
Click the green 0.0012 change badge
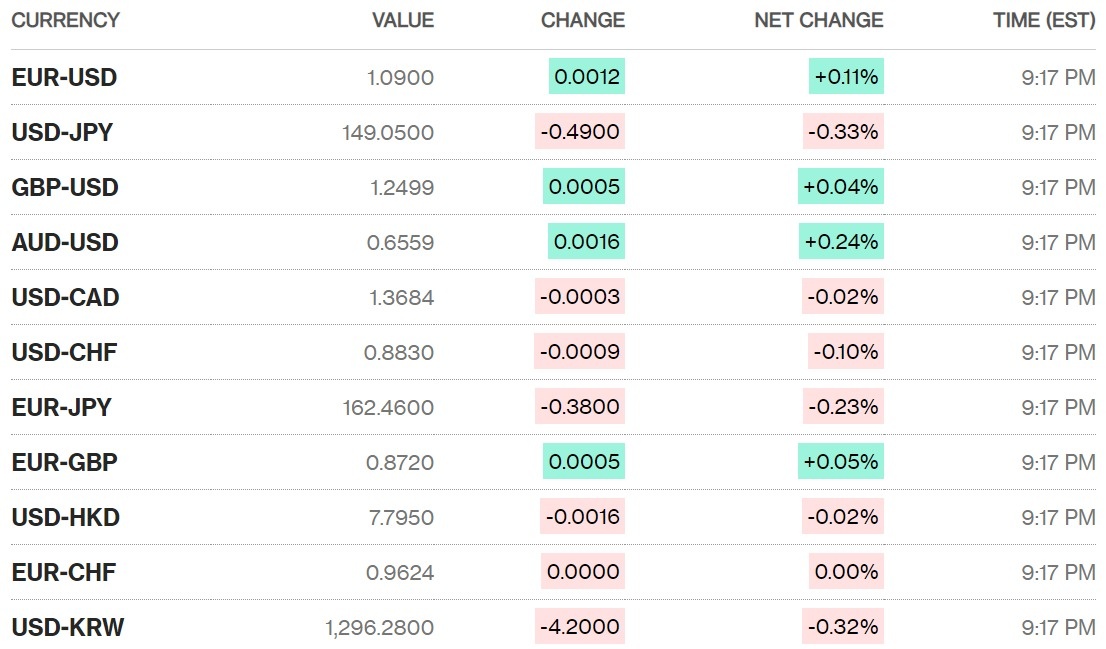click(x=587, y=77)
